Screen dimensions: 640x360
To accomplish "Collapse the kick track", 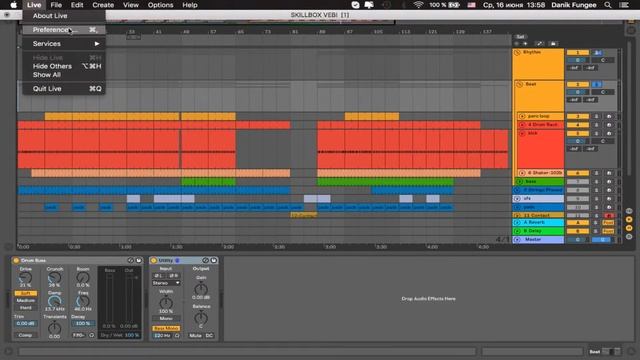I will tap(522, 133).
